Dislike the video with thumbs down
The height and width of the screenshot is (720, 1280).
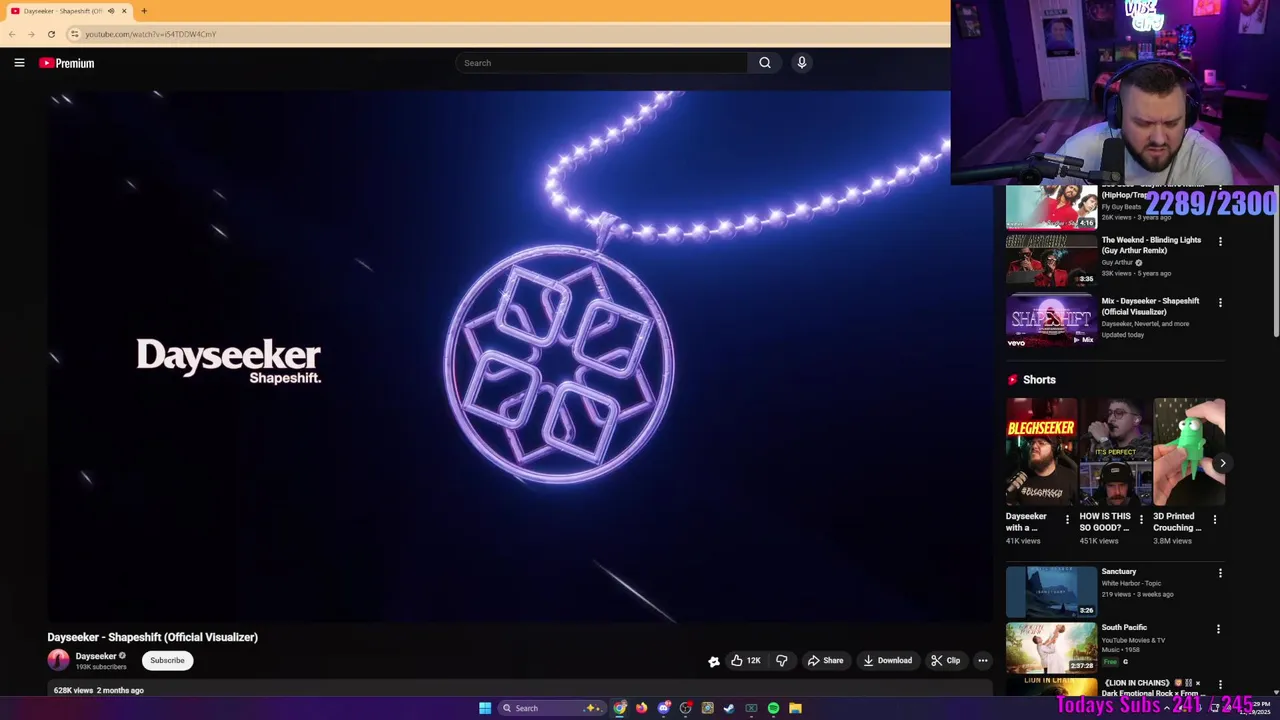coord(782,660)
